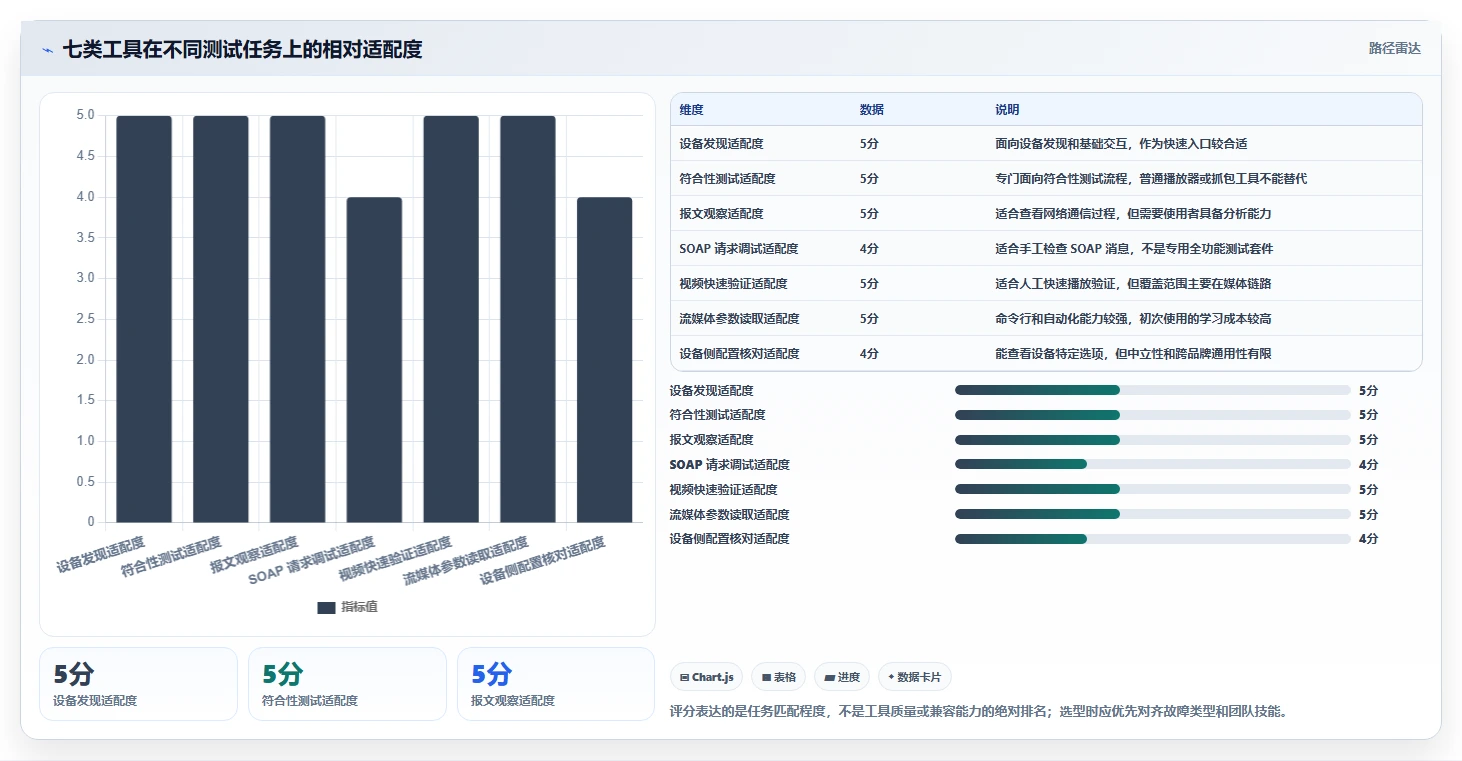Click the y-axis value 2.5
The image size is (1462, 761).
pos(85,319)
